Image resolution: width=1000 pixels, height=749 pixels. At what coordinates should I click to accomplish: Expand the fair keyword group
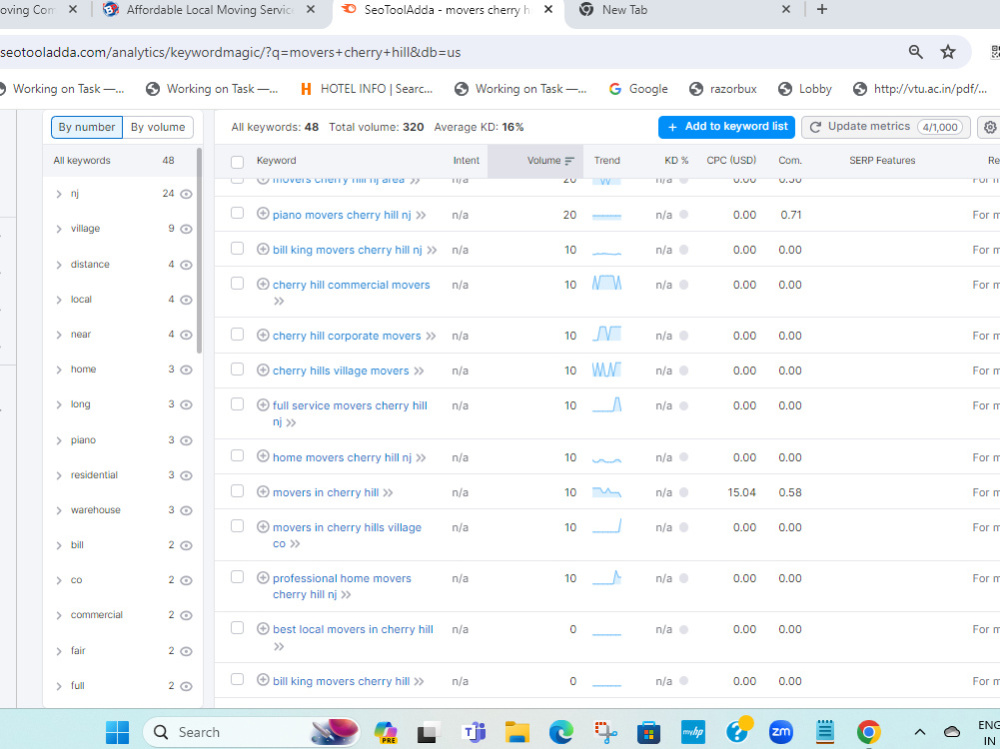(x=59, y=651)
